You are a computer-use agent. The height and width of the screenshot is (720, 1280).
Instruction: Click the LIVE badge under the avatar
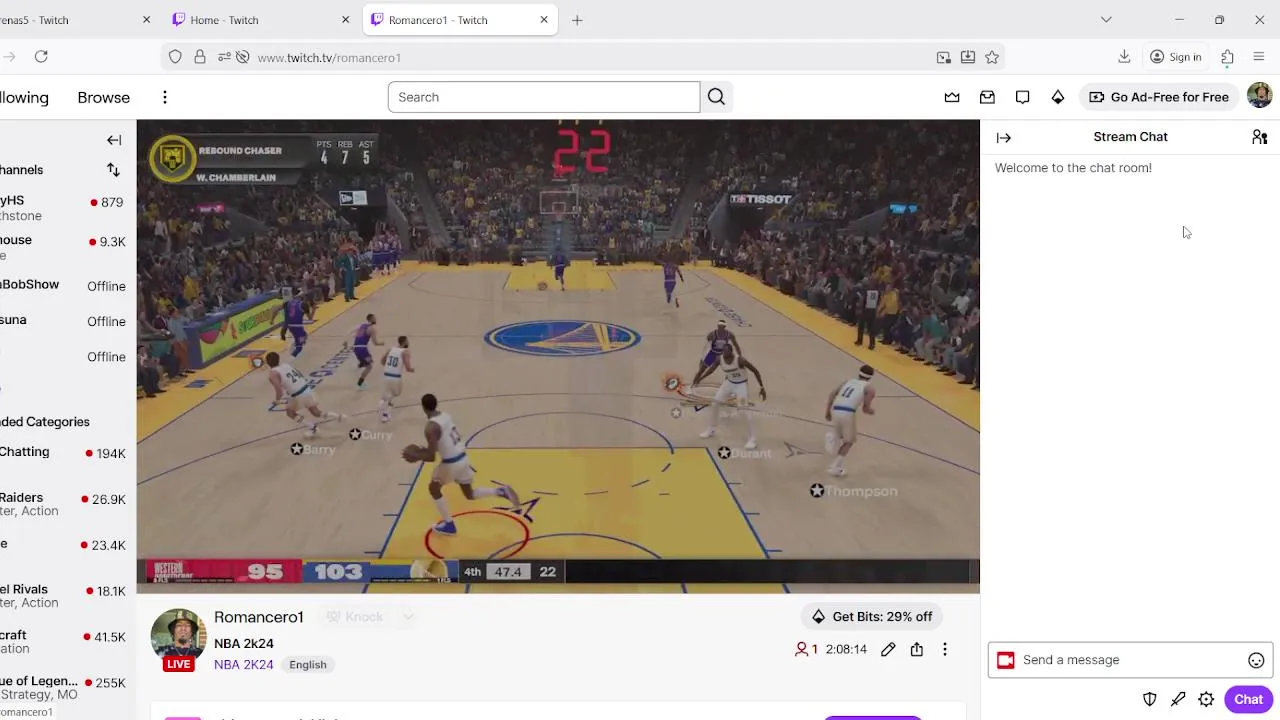(179, 664)
